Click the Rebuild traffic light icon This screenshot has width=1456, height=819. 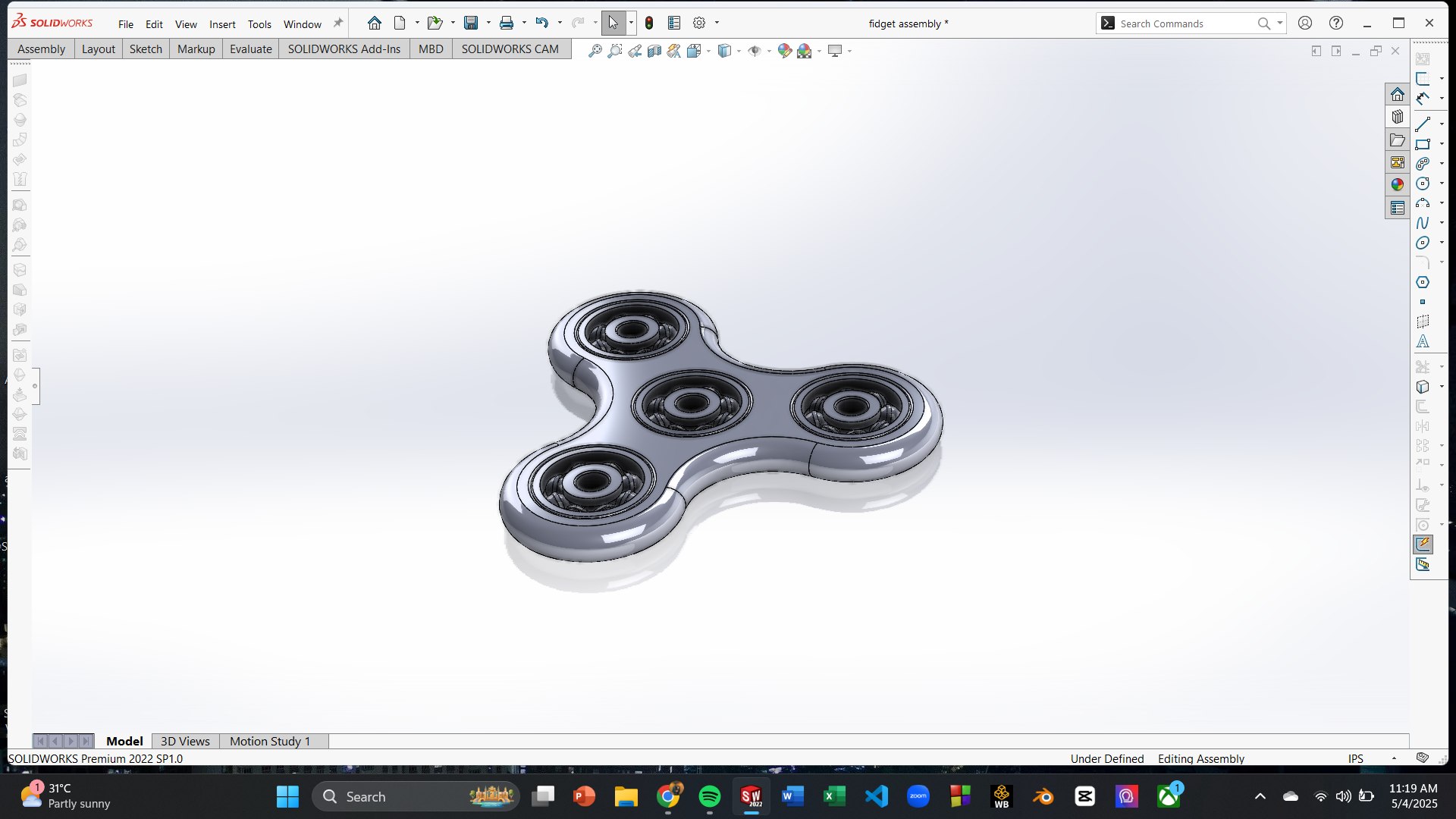649,24
